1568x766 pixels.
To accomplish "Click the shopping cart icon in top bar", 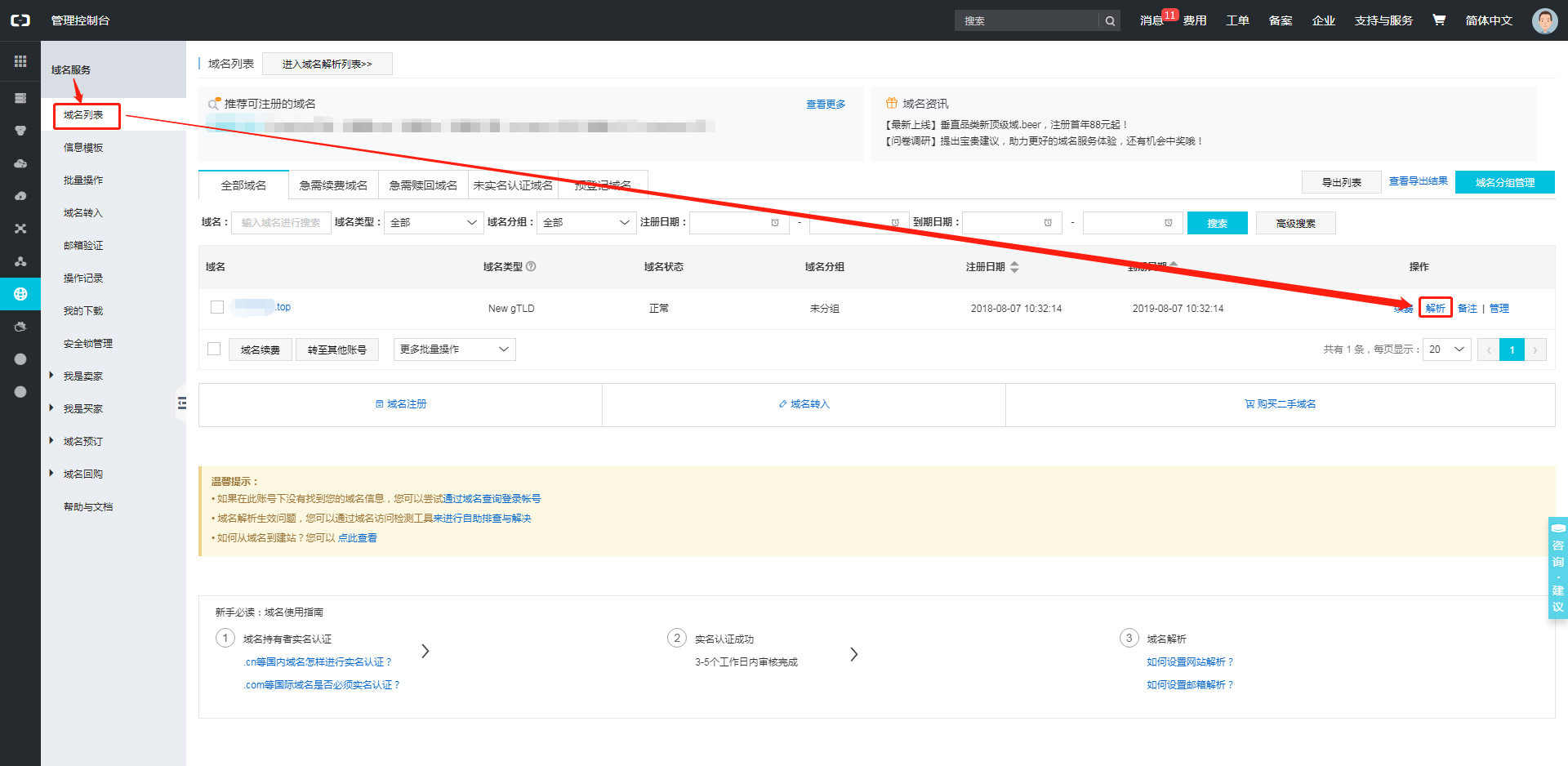I will click(1438, 20).
